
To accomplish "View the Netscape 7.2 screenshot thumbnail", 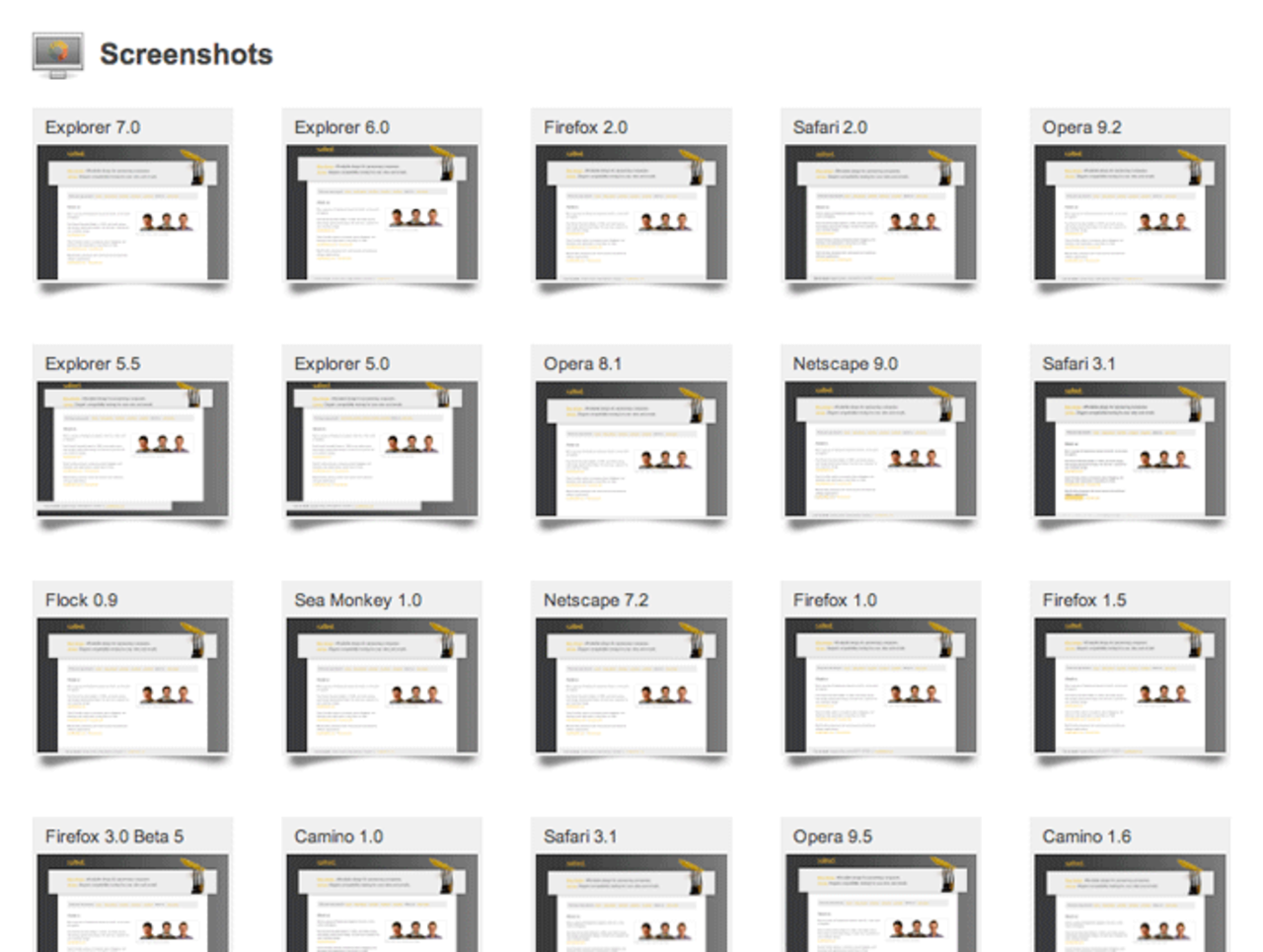I will tap(631, 686).
